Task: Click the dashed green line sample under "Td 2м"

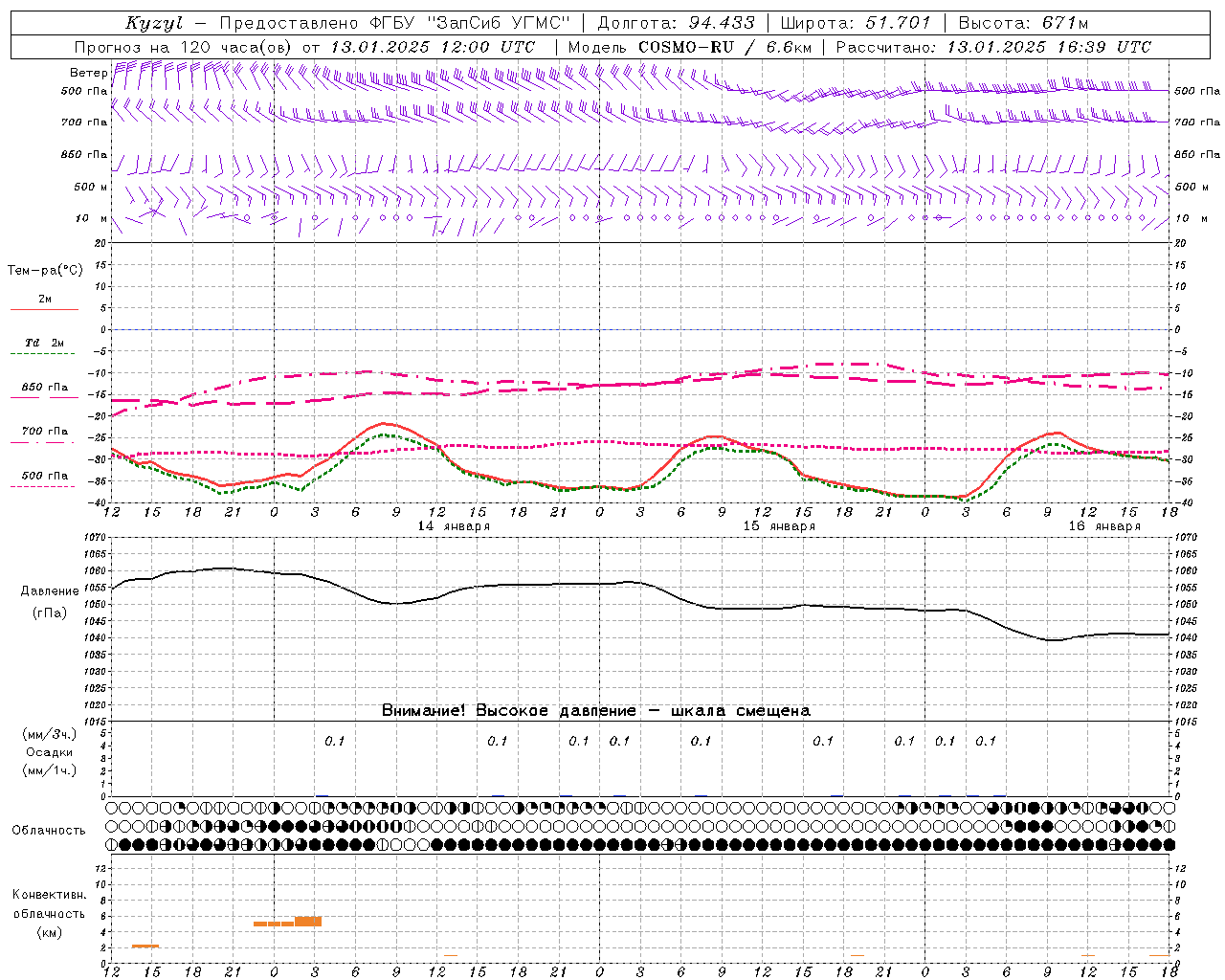Action: click(43, 354)
